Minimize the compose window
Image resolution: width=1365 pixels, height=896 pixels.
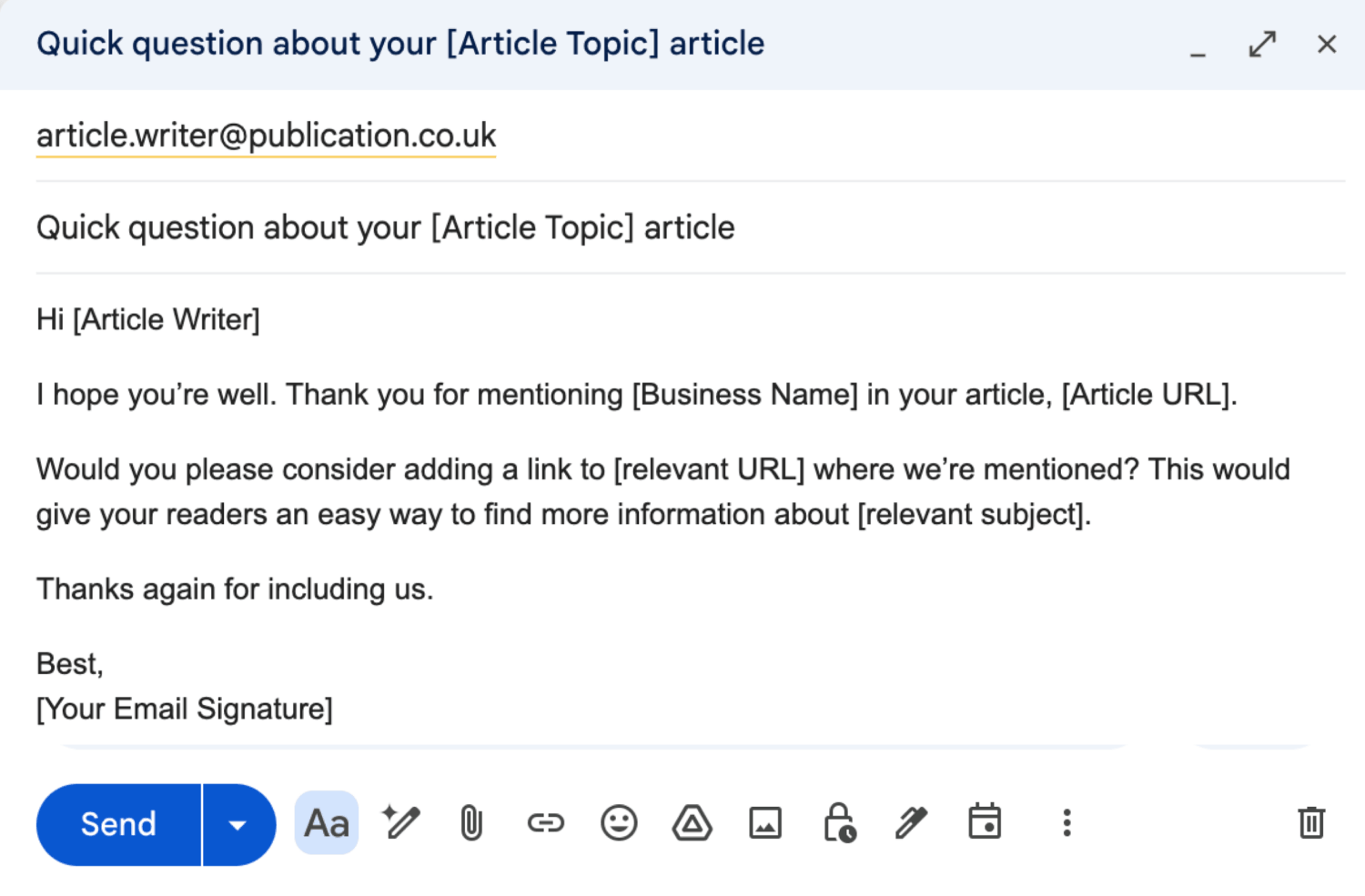[1198, 47]
